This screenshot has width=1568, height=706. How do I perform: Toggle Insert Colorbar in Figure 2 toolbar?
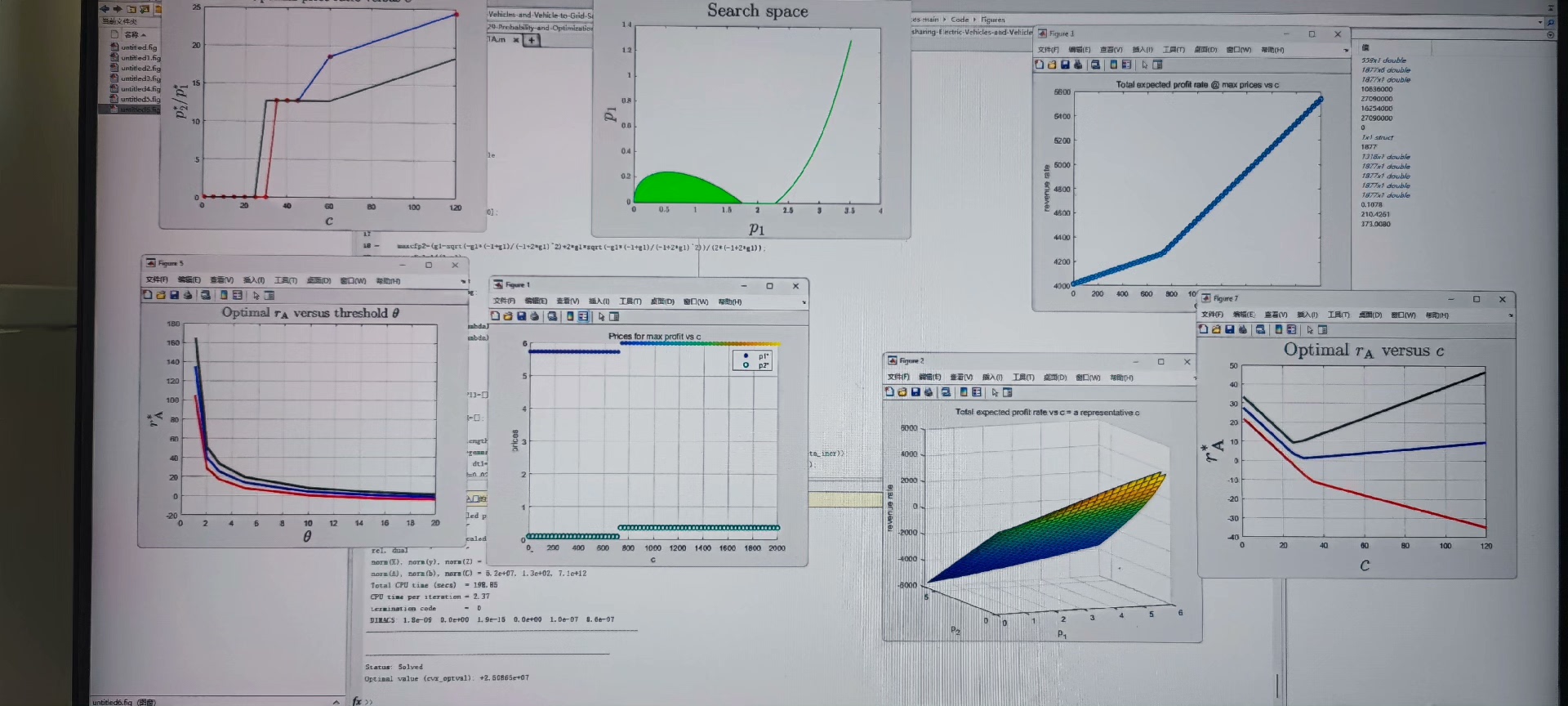click(964, 392)
